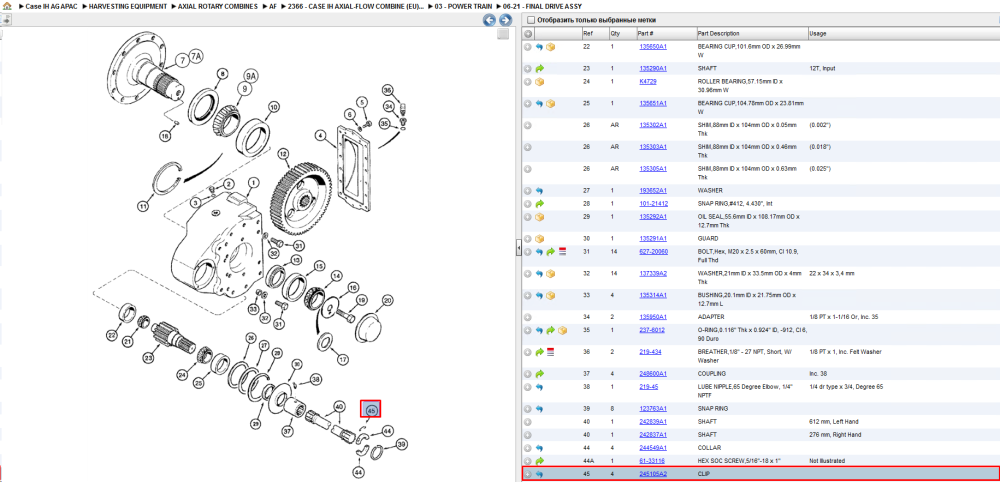The width and height of the screenshot is (1000, 482).
Task: Select callout 12 gear in the diagram
Action: [x=283, y=154]
